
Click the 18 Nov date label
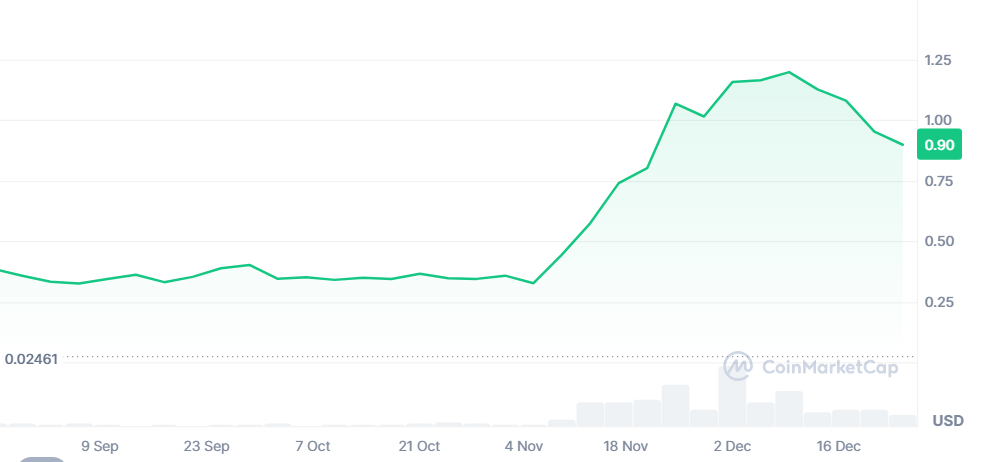pos(627,446)
